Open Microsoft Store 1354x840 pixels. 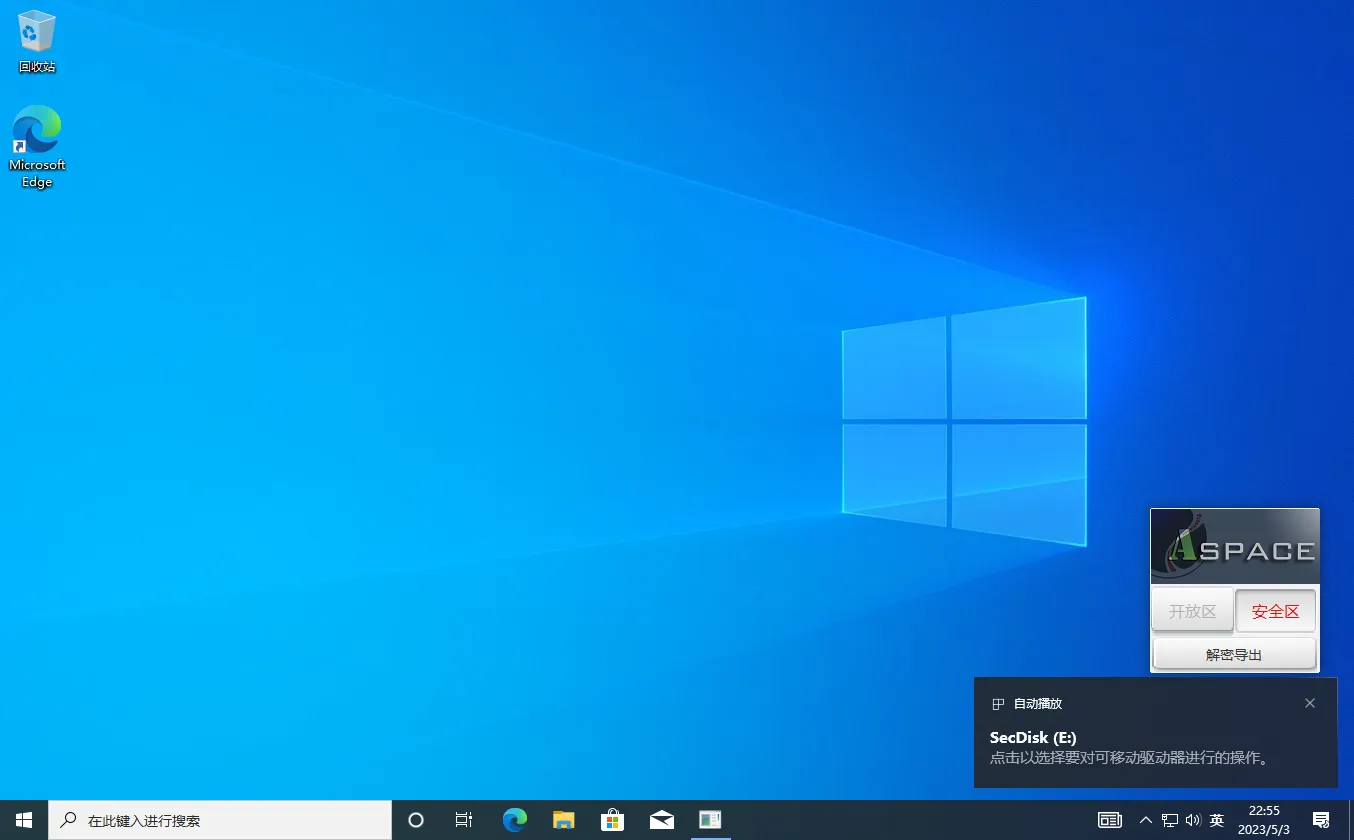coord(612,819)
